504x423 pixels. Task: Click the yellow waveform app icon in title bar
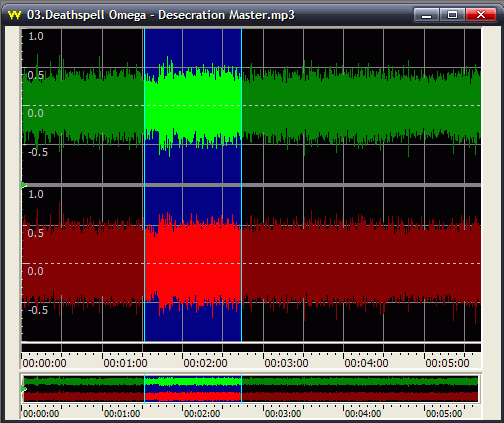pyautogui.click(x=14, y=15)
